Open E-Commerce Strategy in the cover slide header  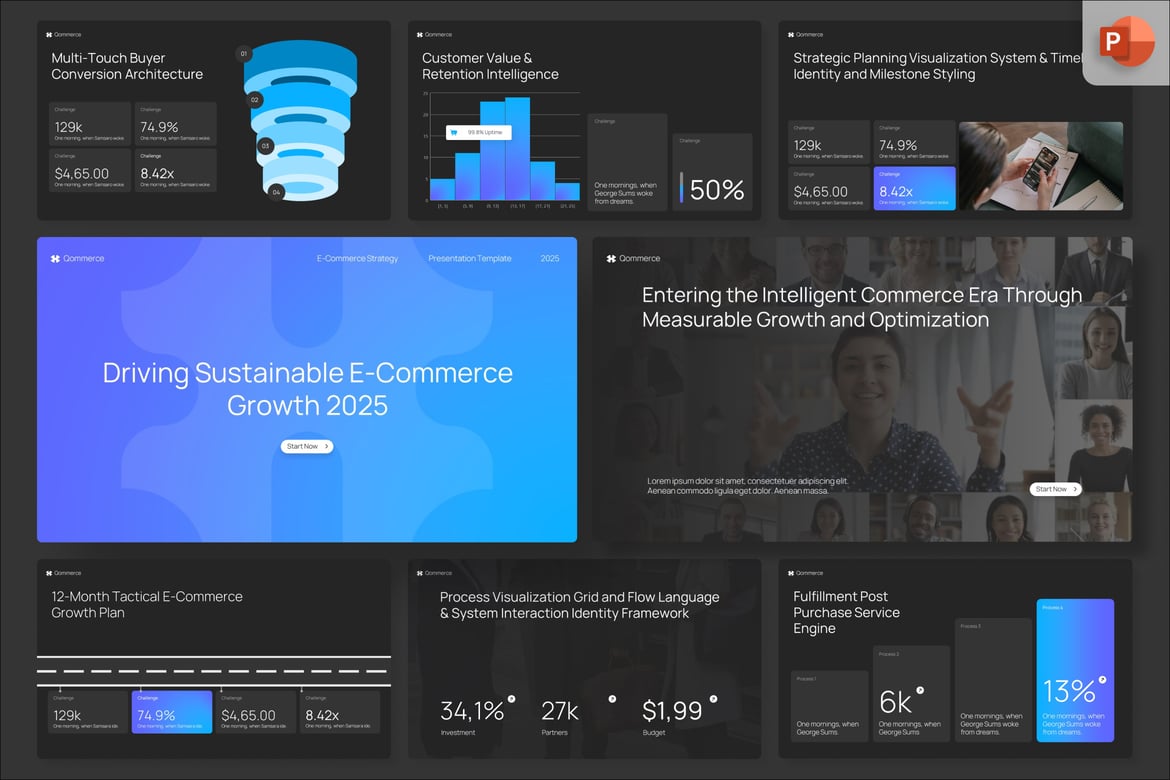tap(357, 258)
